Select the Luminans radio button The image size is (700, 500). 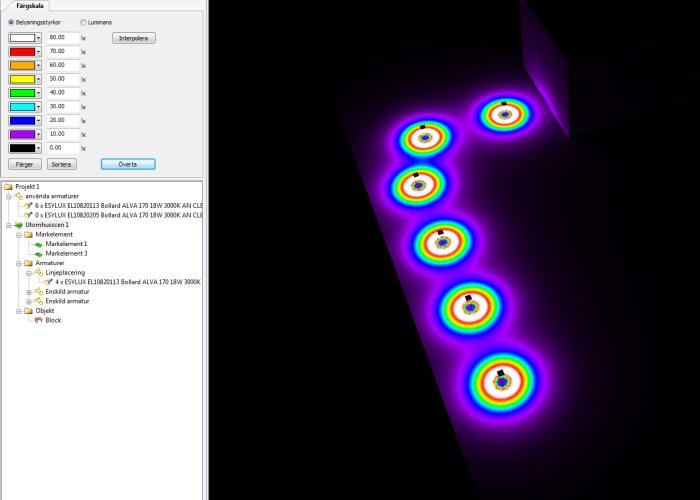tap(83, 22)
